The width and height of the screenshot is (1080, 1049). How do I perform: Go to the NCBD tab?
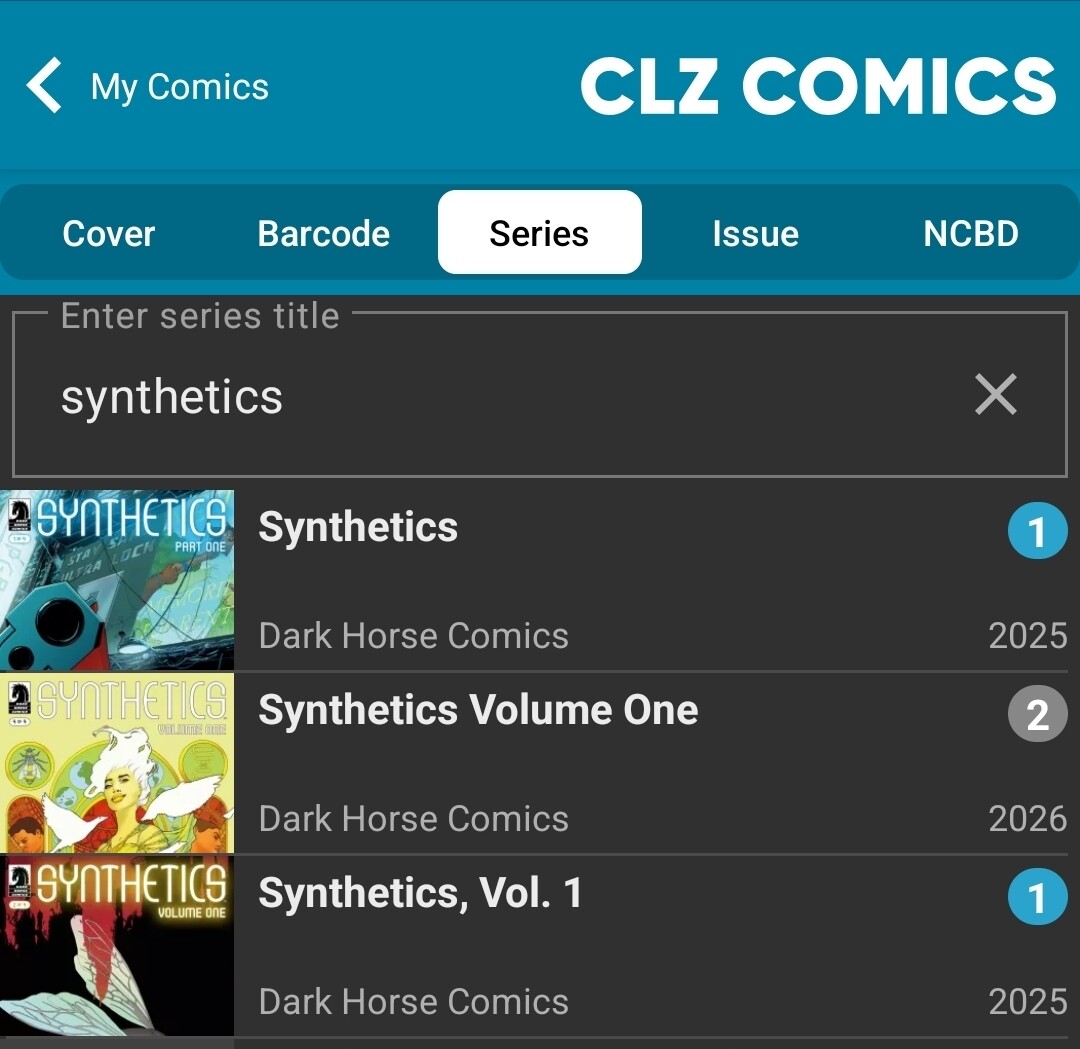coord(971,233)
